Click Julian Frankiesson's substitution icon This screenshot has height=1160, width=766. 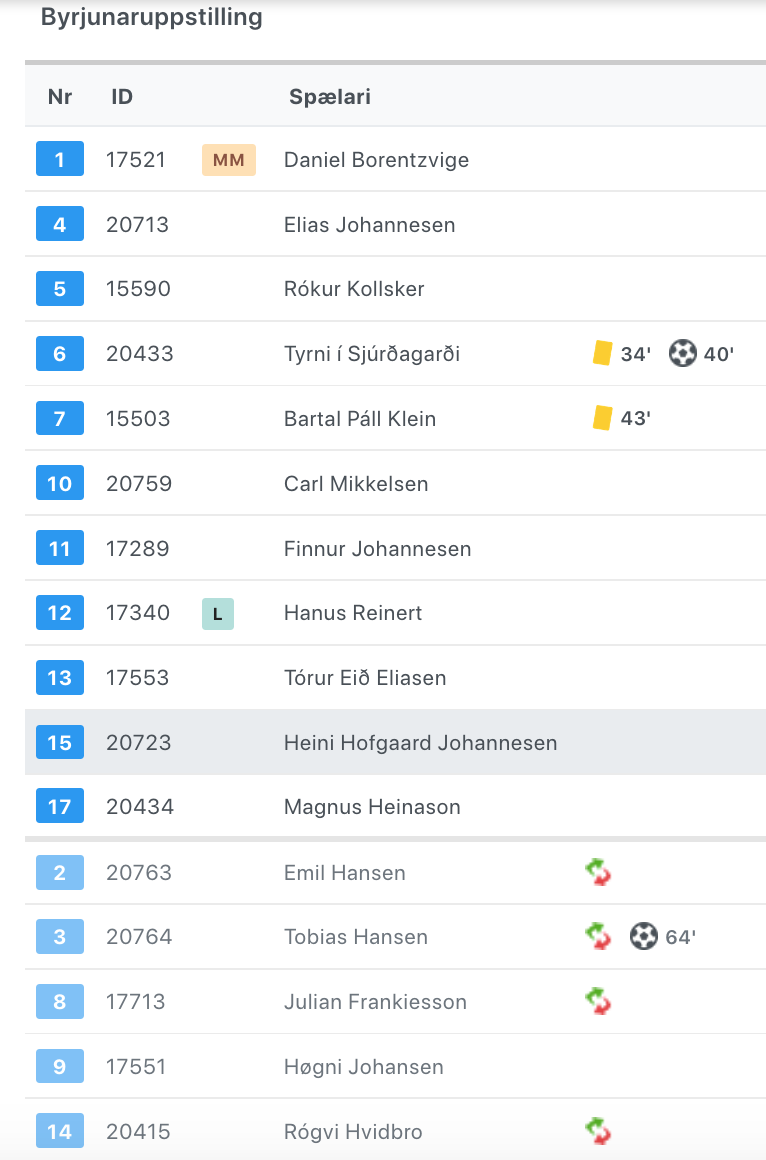click(x=598, y=1002)
